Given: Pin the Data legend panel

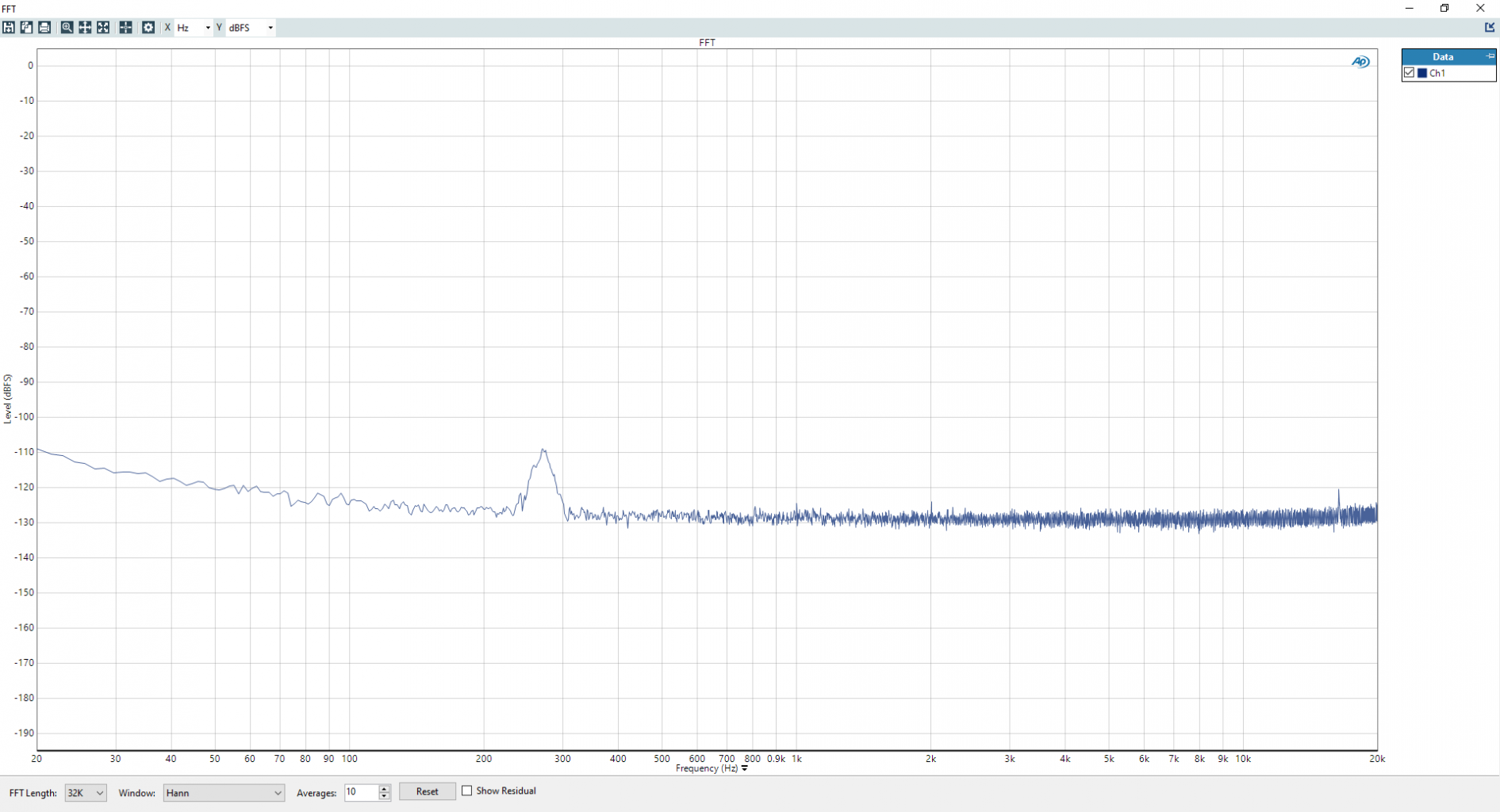Looking at the screenshot, I should tap(1490, 56).
